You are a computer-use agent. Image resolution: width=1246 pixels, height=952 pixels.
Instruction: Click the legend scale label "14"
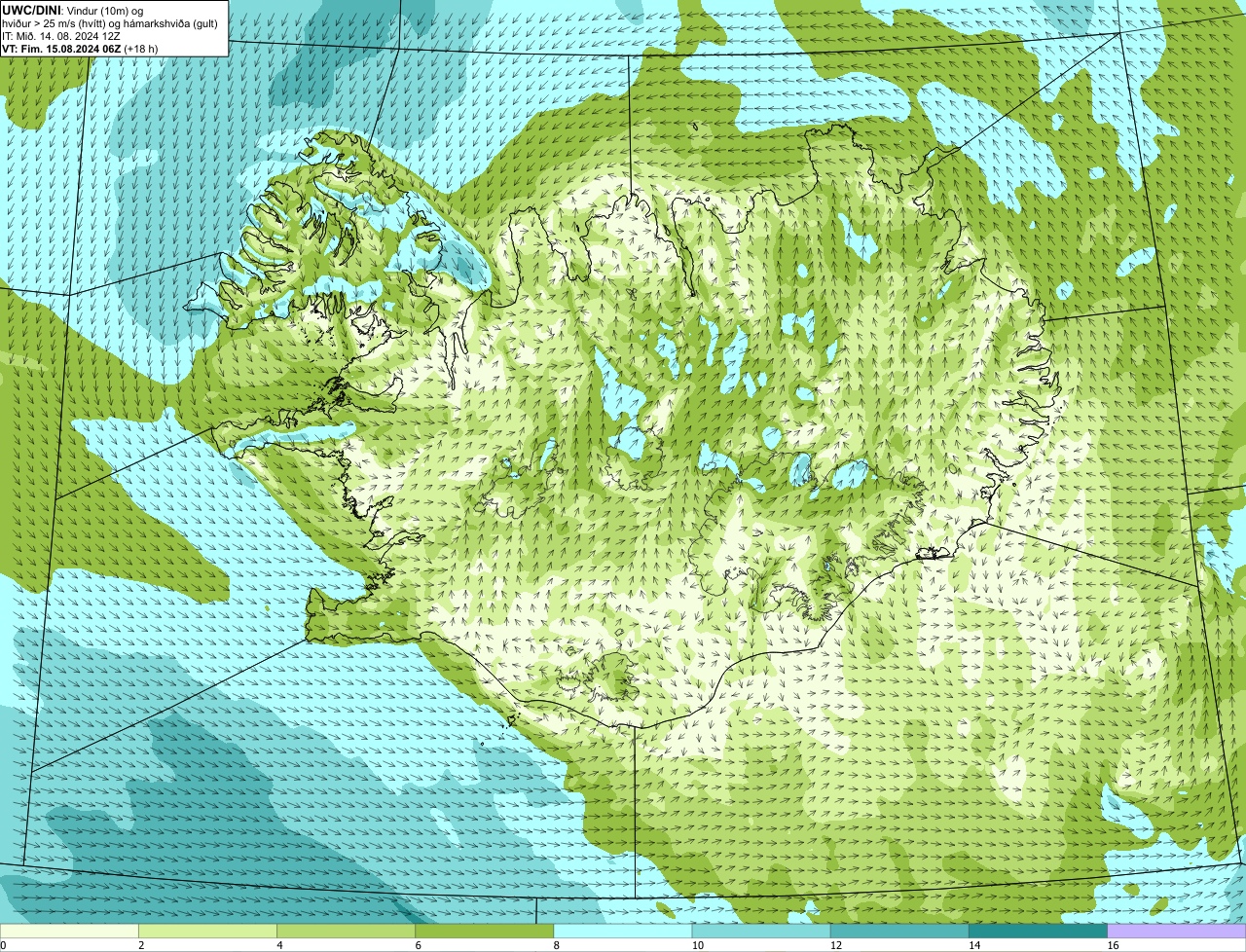coord(973,945)
